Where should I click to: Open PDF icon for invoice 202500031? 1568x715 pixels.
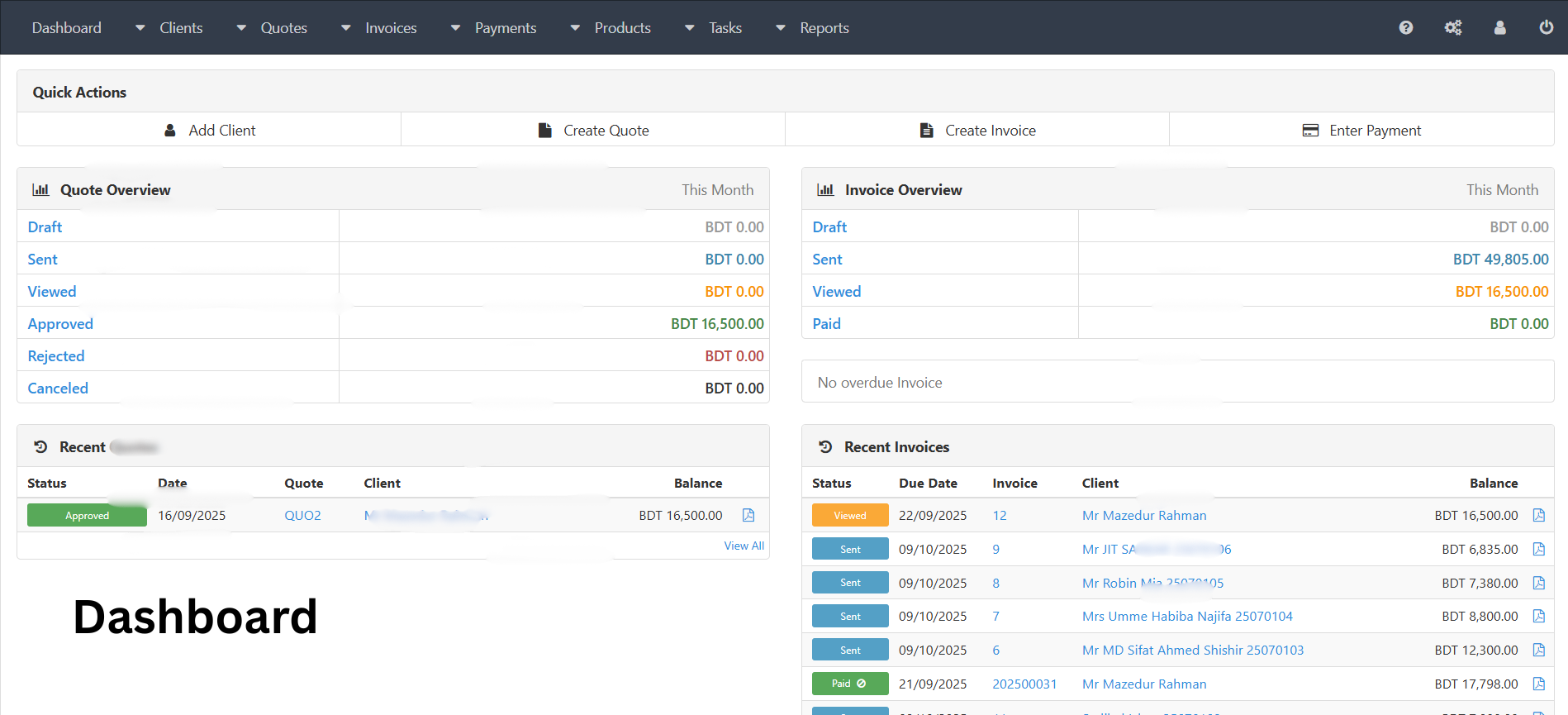pyautogui.click(x=1538, y=684)
